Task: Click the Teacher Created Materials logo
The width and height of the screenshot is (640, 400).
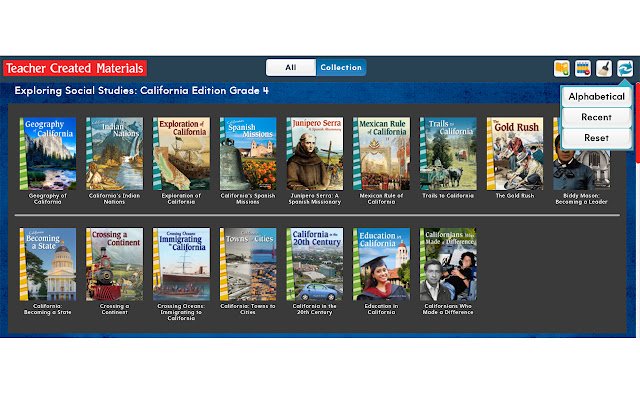Action: (75, 68)
